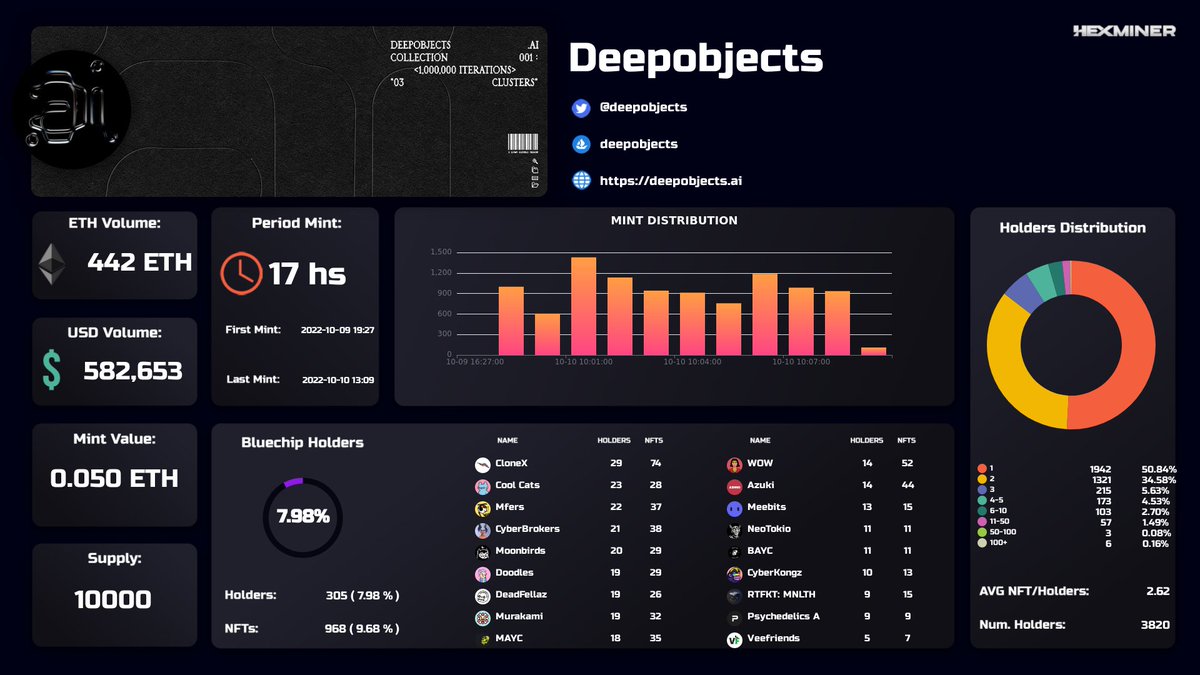Click the OpenSea icon beside deepobjects

(x=581, y=145)
